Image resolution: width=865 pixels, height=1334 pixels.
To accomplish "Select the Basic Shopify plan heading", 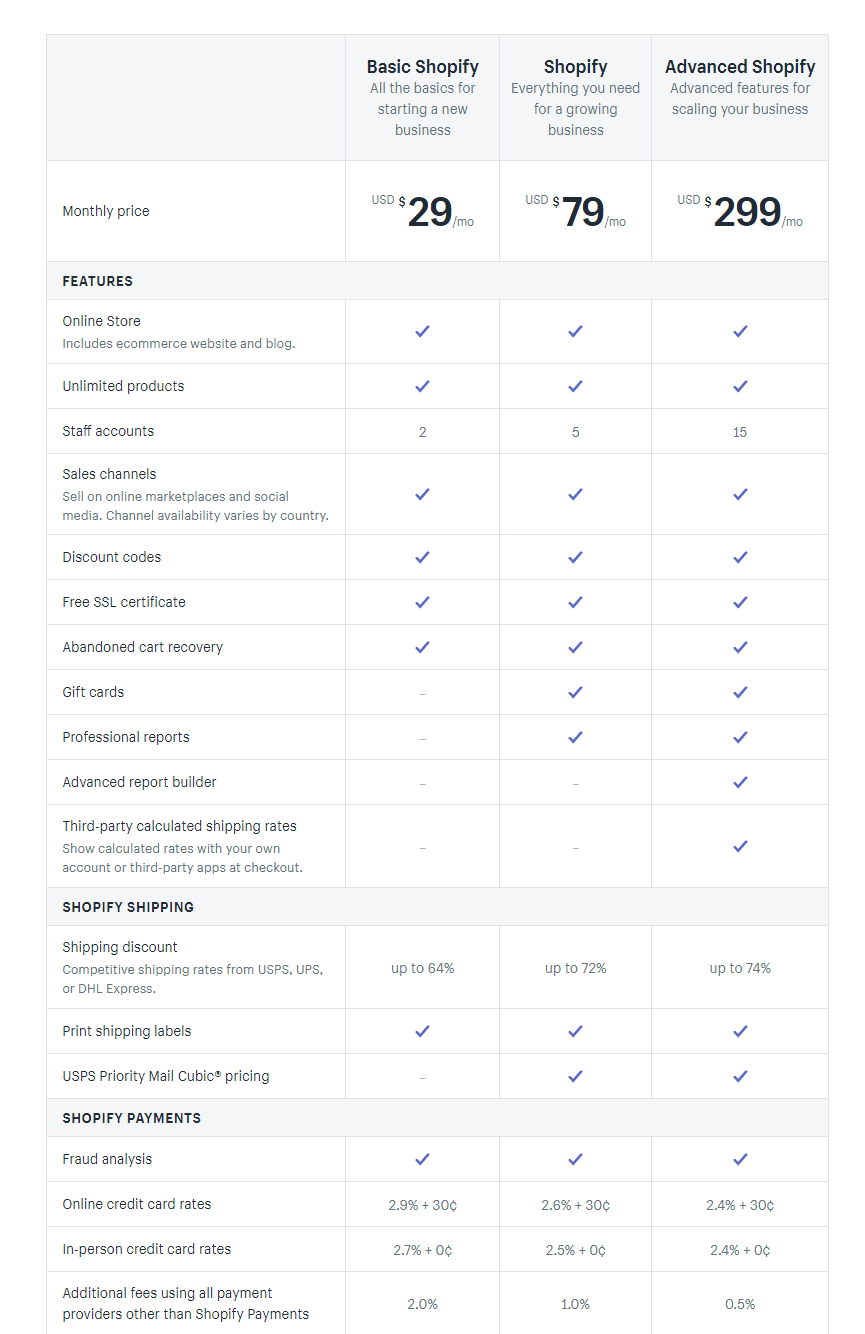I will 422,67.
